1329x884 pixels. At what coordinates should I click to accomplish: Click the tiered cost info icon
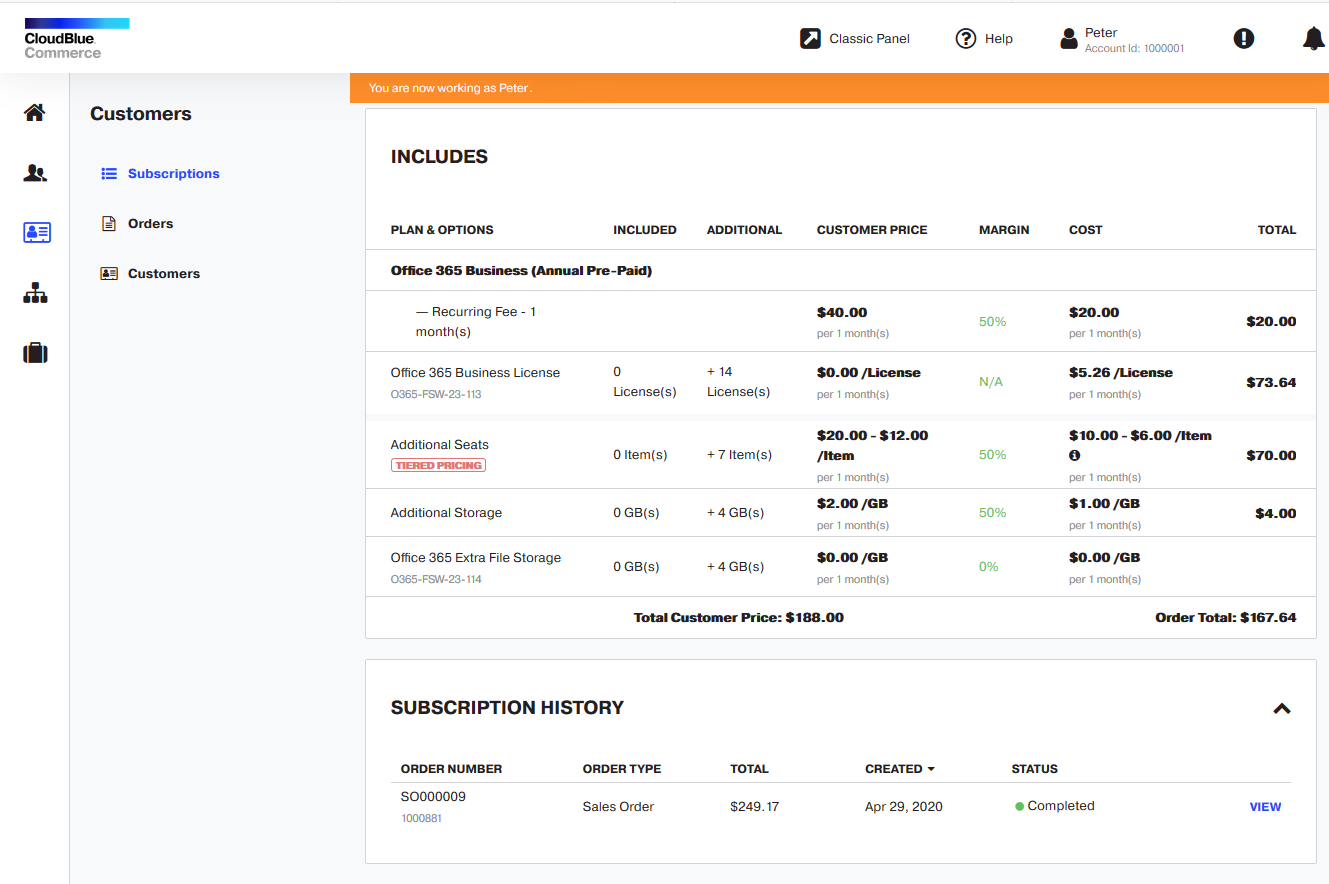pyautogui.click(x=1075, y=455)
